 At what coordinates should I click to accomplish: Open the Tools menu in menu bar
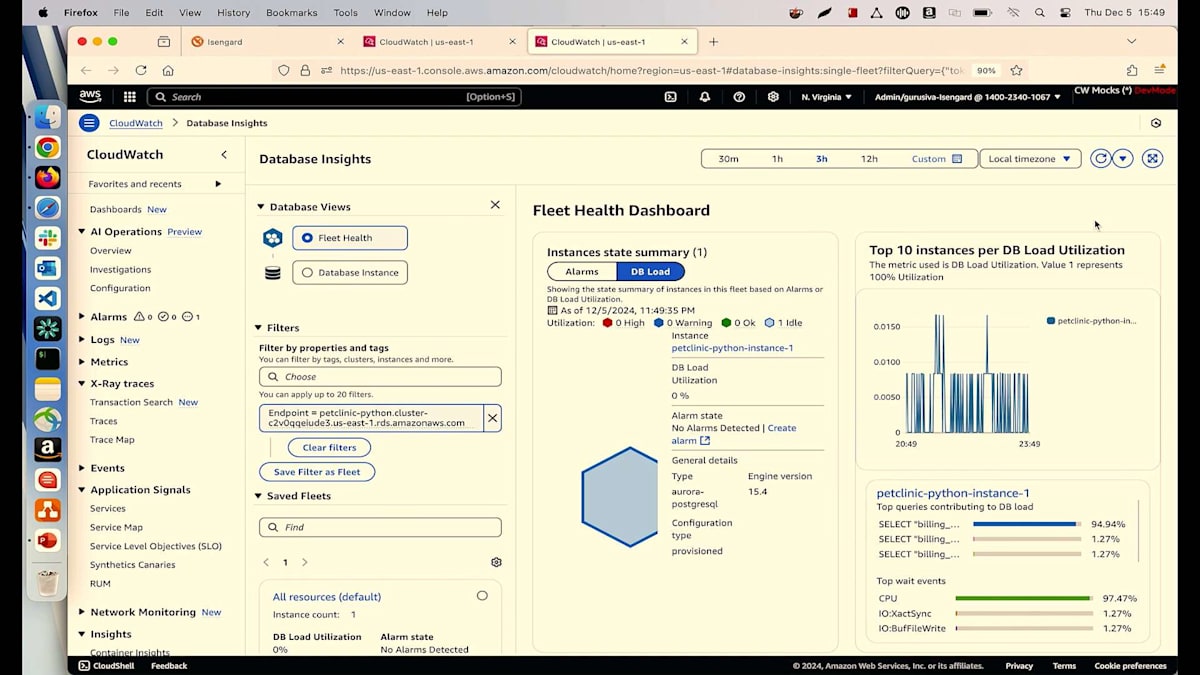[345, 13]
